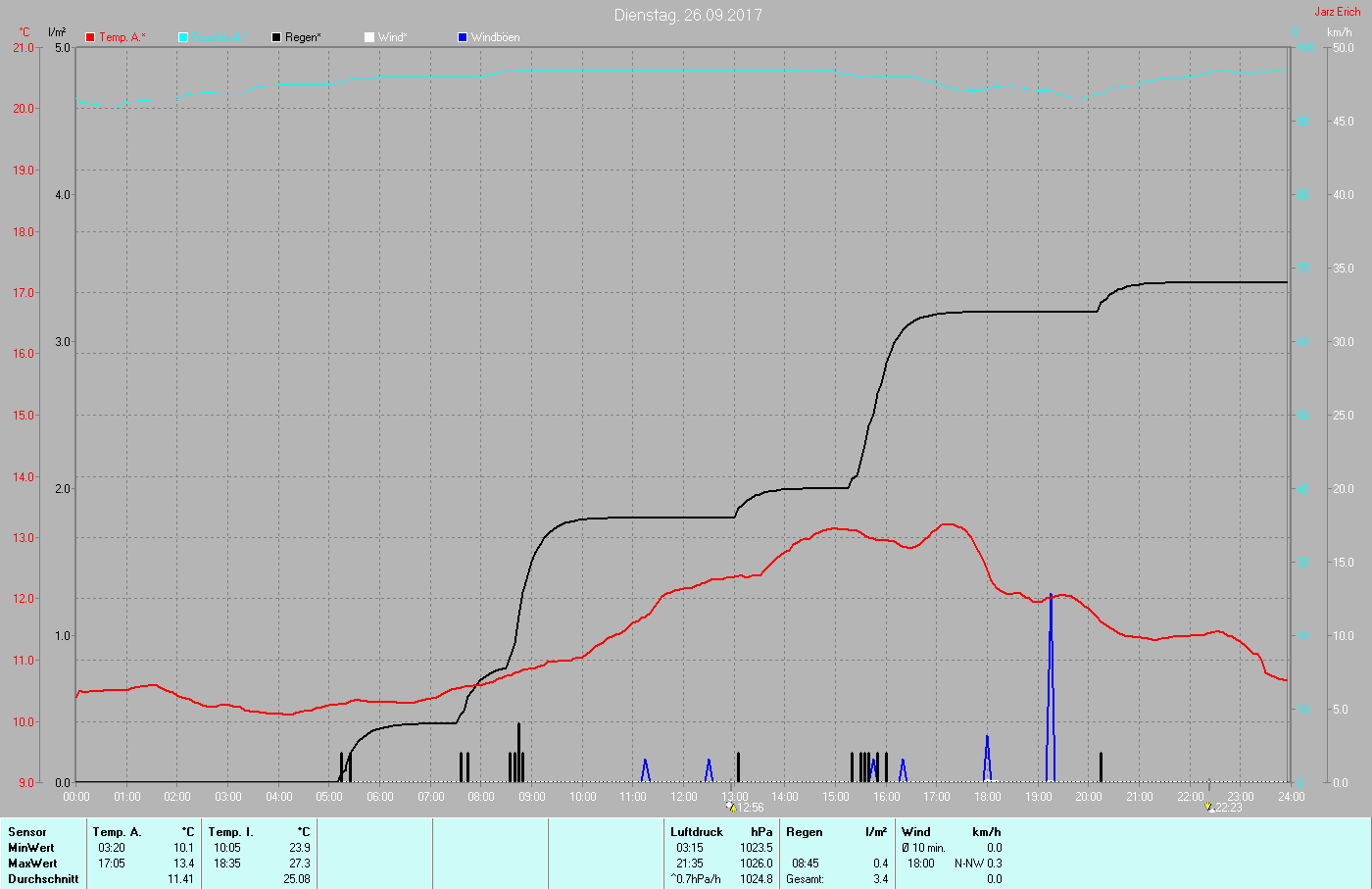Image resolution: width=1372 pixels, height=889 pixels.
Task: Select the Temp. A.* legend label
Action: [122, 37]
